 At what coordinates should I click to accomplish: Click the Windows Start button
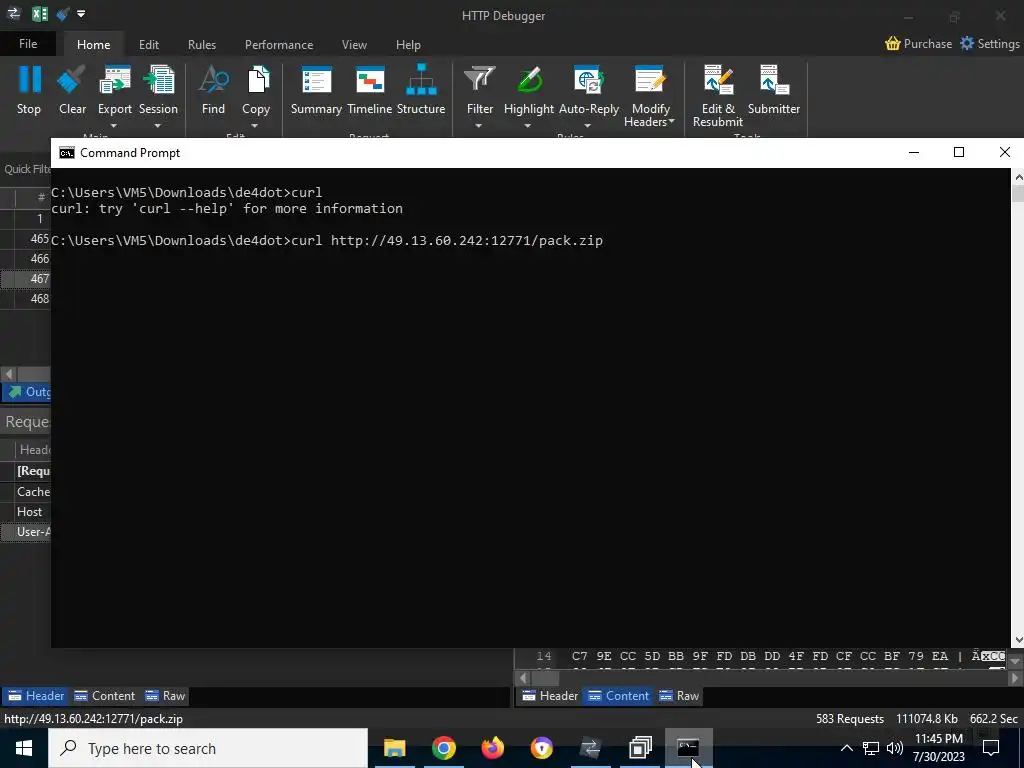click(x=24, y=748)
